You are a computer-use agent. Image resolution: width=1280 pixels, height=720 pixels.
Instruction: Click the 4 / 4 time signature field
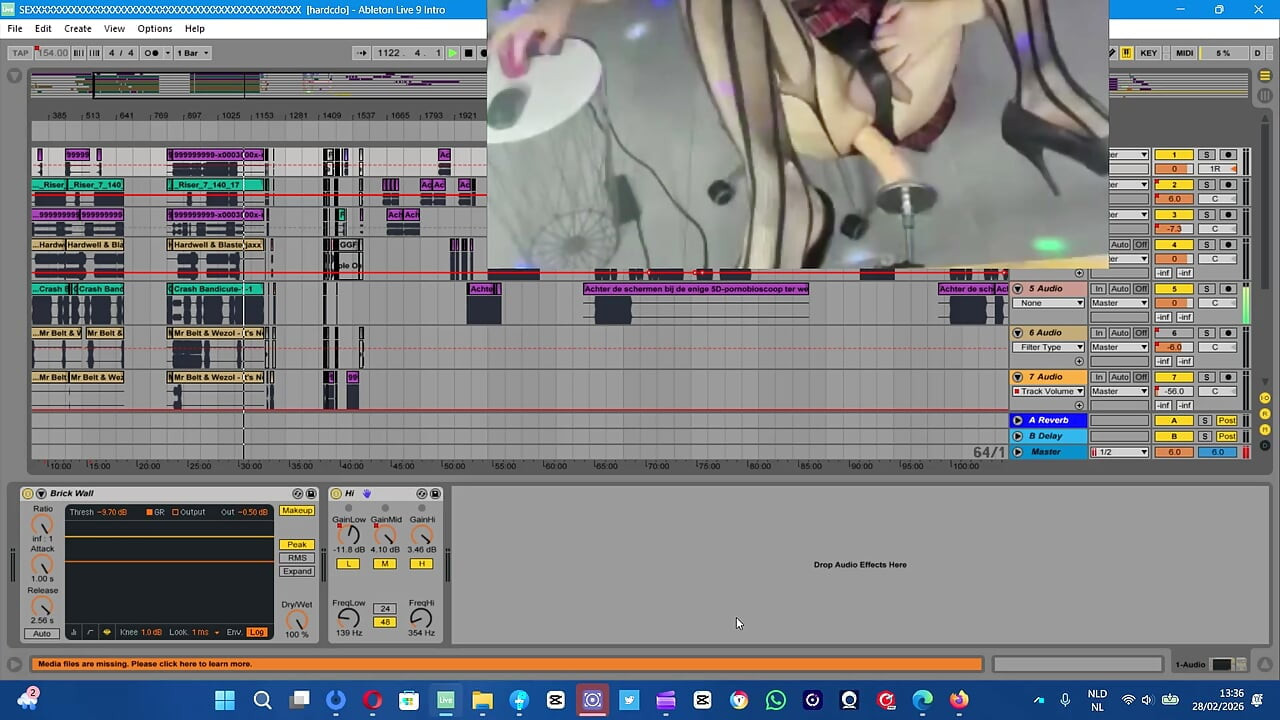tap(121, 53)
